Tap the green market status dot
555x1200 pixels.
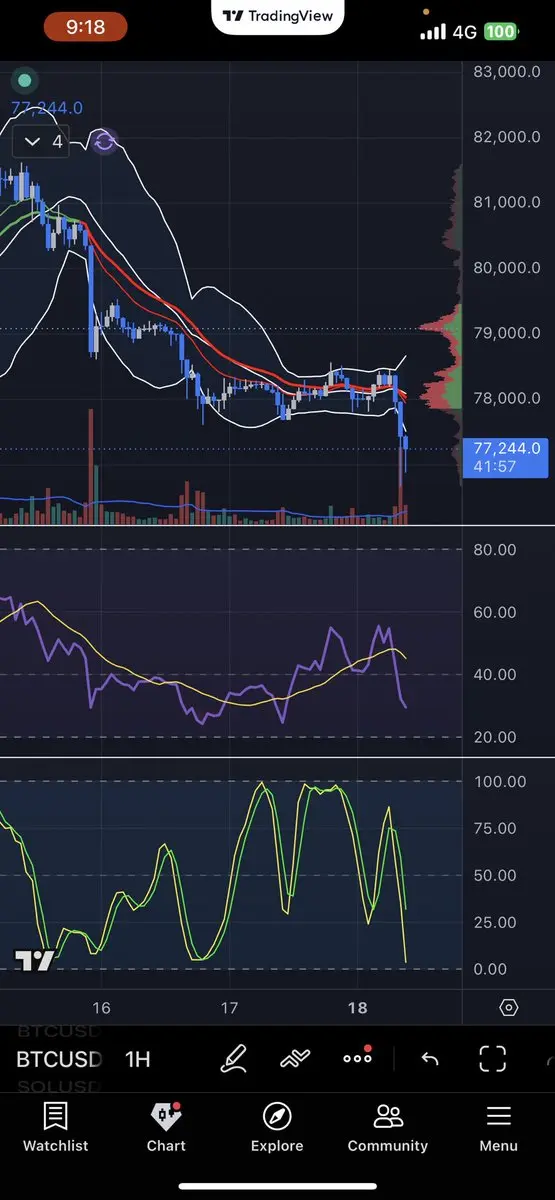[x=25, y=81]
